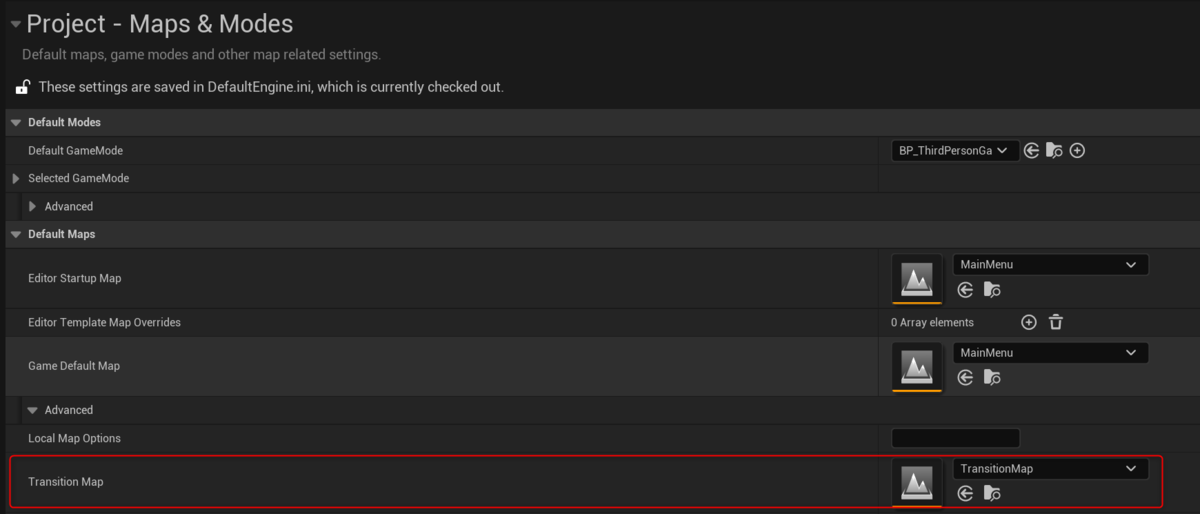1200x514 pixels.
Task: Expand the Selected GameMode row
Action: click(15, 178)
